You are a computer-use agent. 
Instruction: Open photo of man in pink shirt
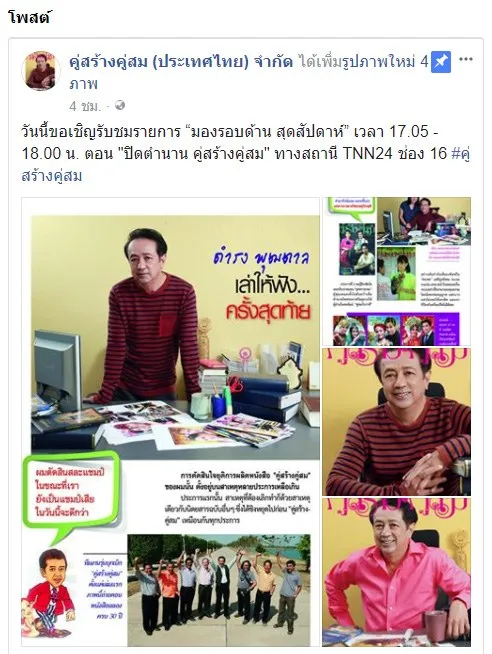click(x=397, y=572)
